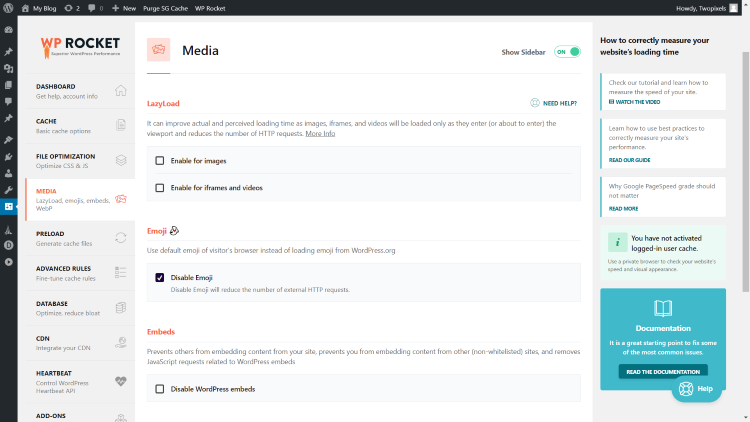Open My Blog in the admin bar

[39, 8]
